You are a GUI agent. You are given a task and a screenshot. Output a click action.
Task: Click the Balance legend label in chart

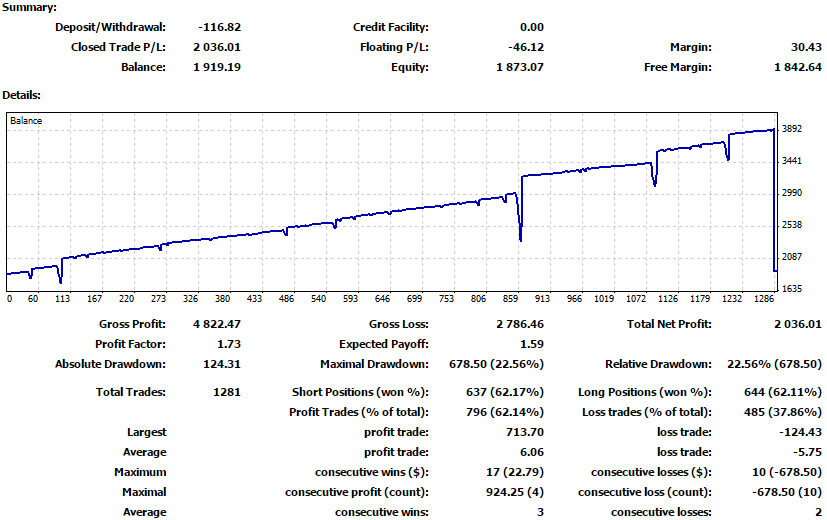tap(26, 121)
